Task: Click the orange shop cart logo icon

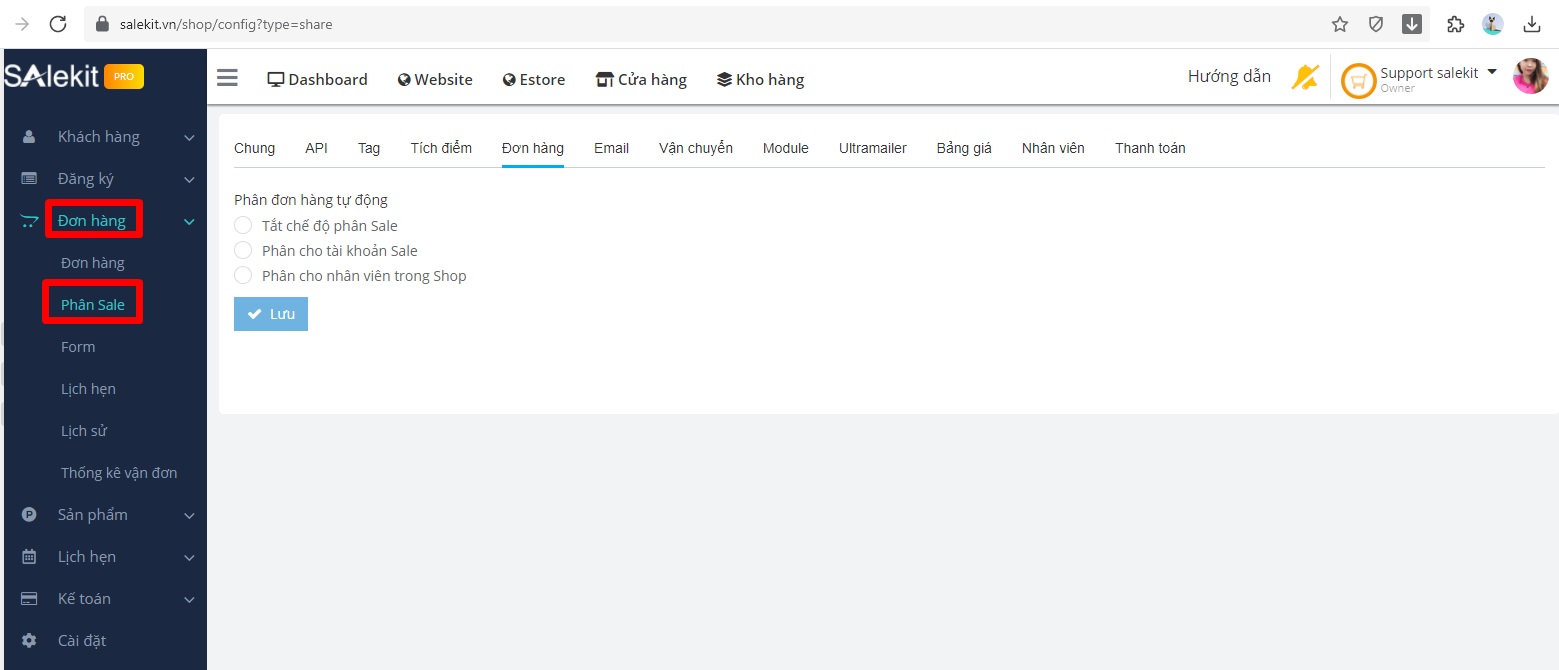Action: (1358, 80)
